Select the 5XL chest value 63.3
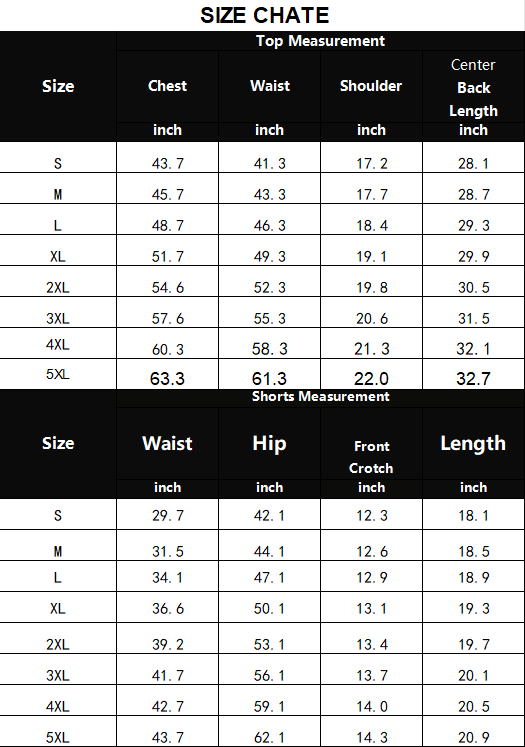This screenshot has width=525, height=747. (167, 379)
